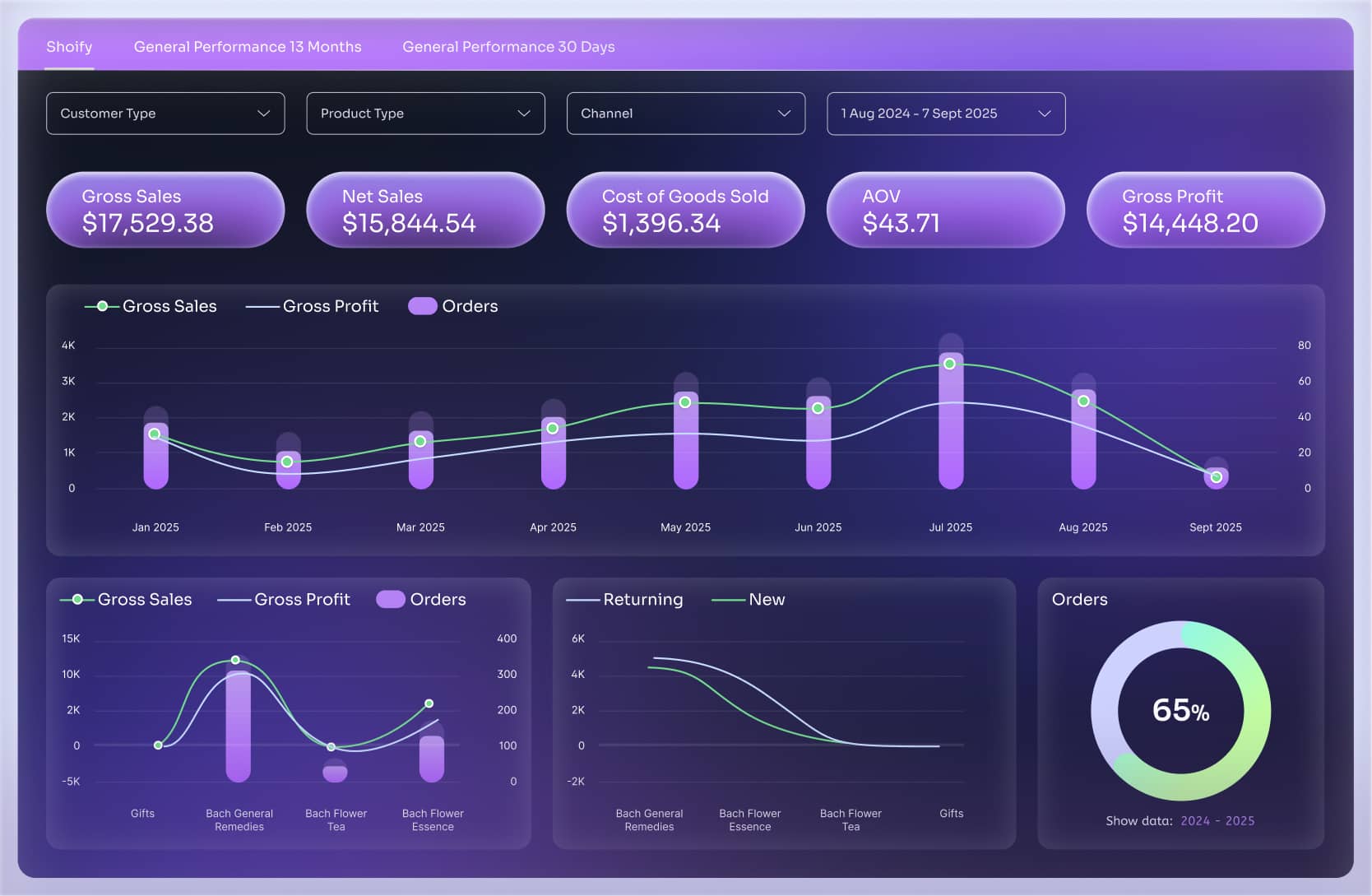The height and width of the screenshot is (896, 1372).
Task: Switch to the Shoify tab
Action: [x=69, y=47]
